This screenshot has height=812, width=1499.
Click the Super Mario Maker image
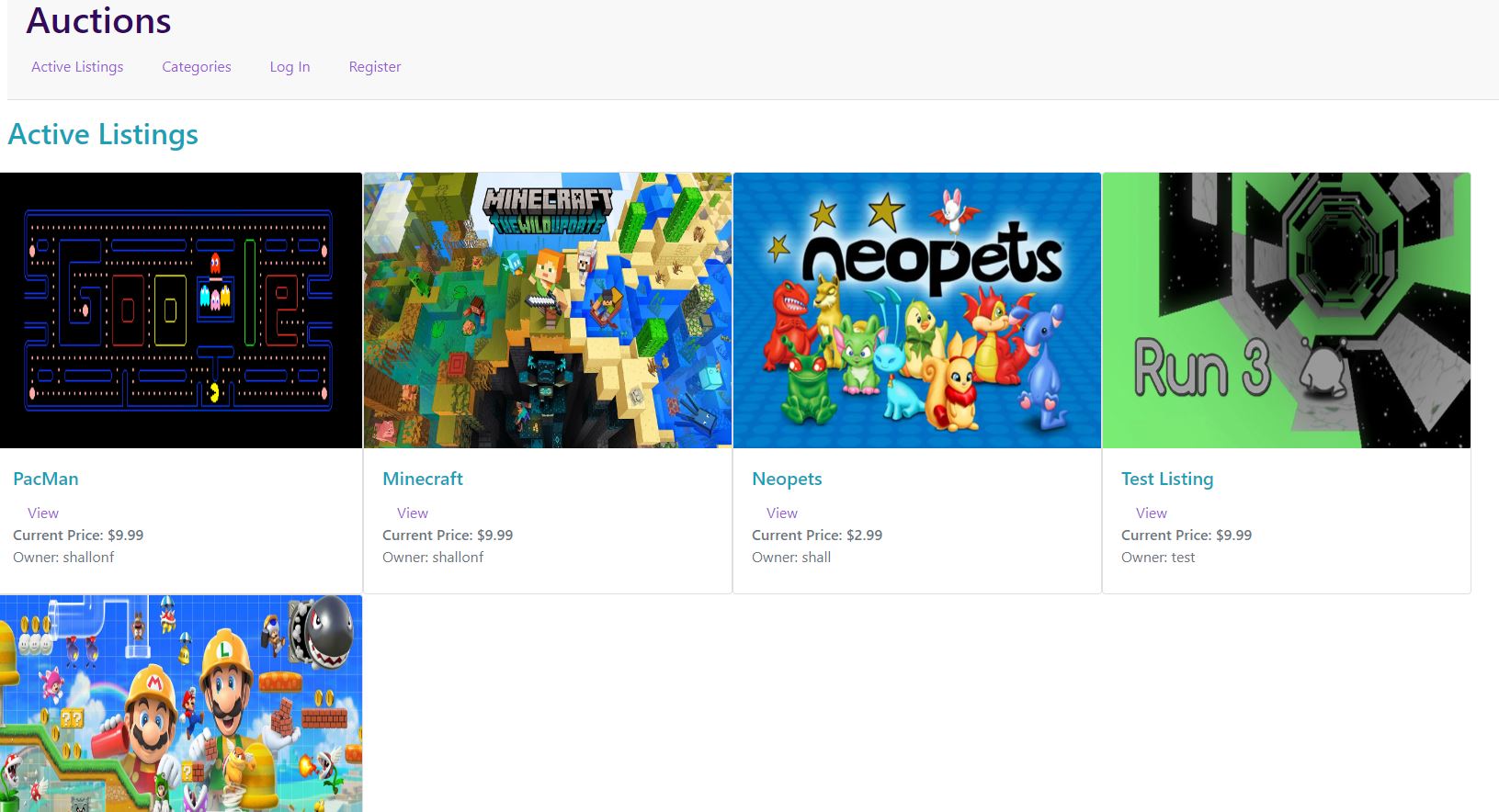[181, 703]
